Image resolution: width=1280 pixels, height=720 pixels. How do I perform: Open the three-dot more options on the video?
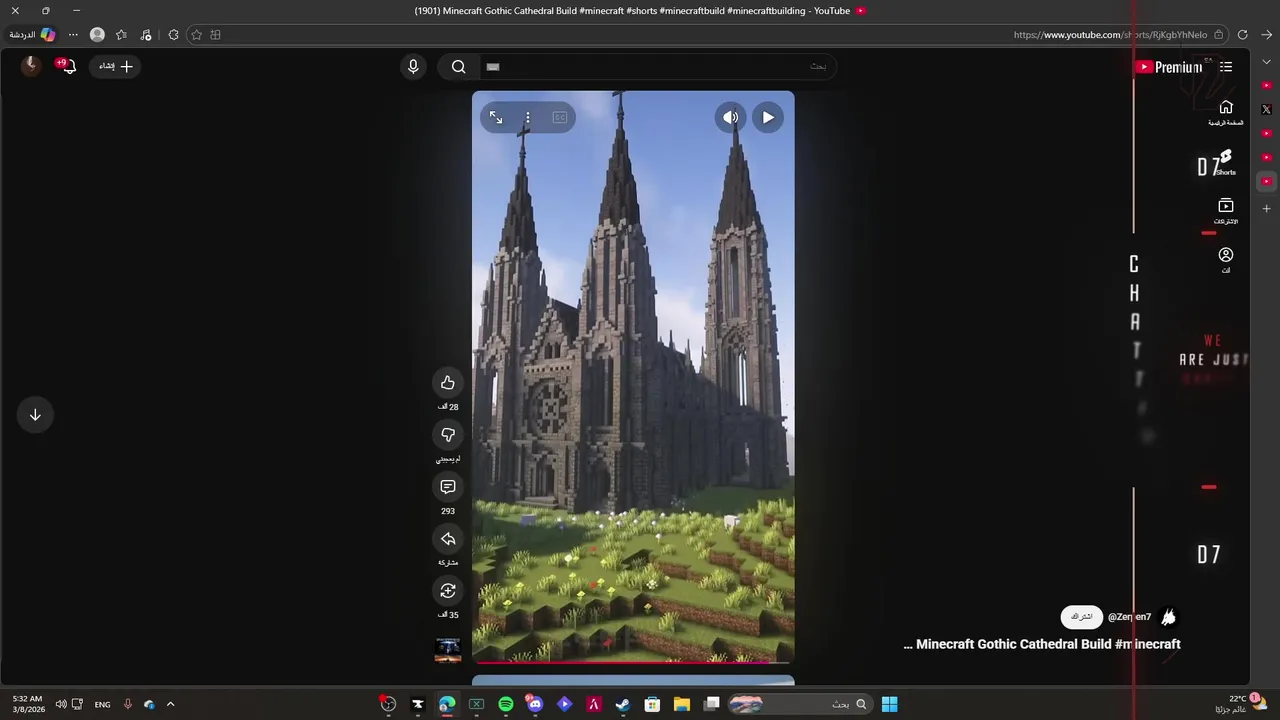pos(528,117)
